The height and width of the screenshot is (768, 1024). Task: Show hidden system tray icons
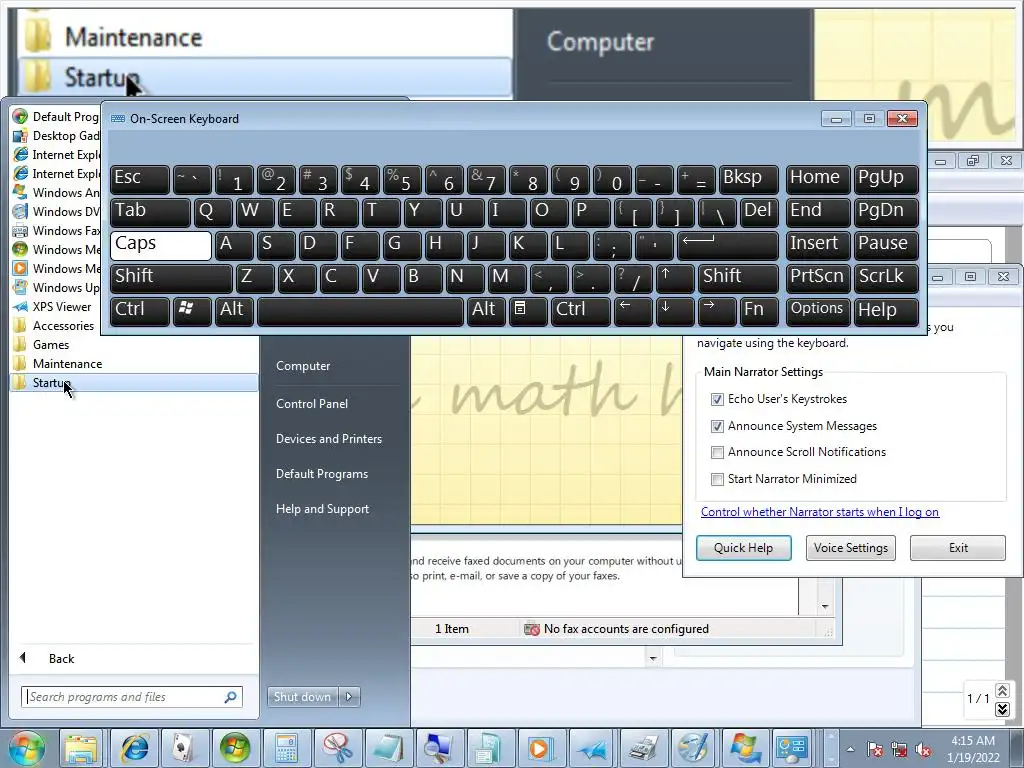point(850,749)
